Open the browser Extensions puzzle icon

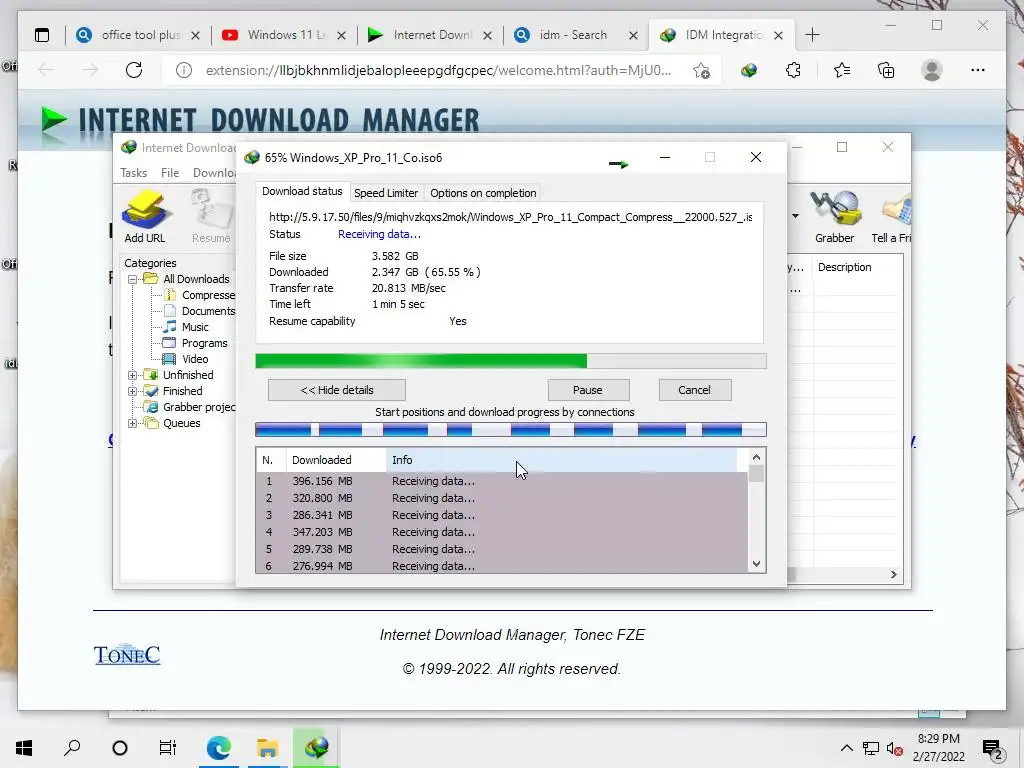(x=793, y=70)
